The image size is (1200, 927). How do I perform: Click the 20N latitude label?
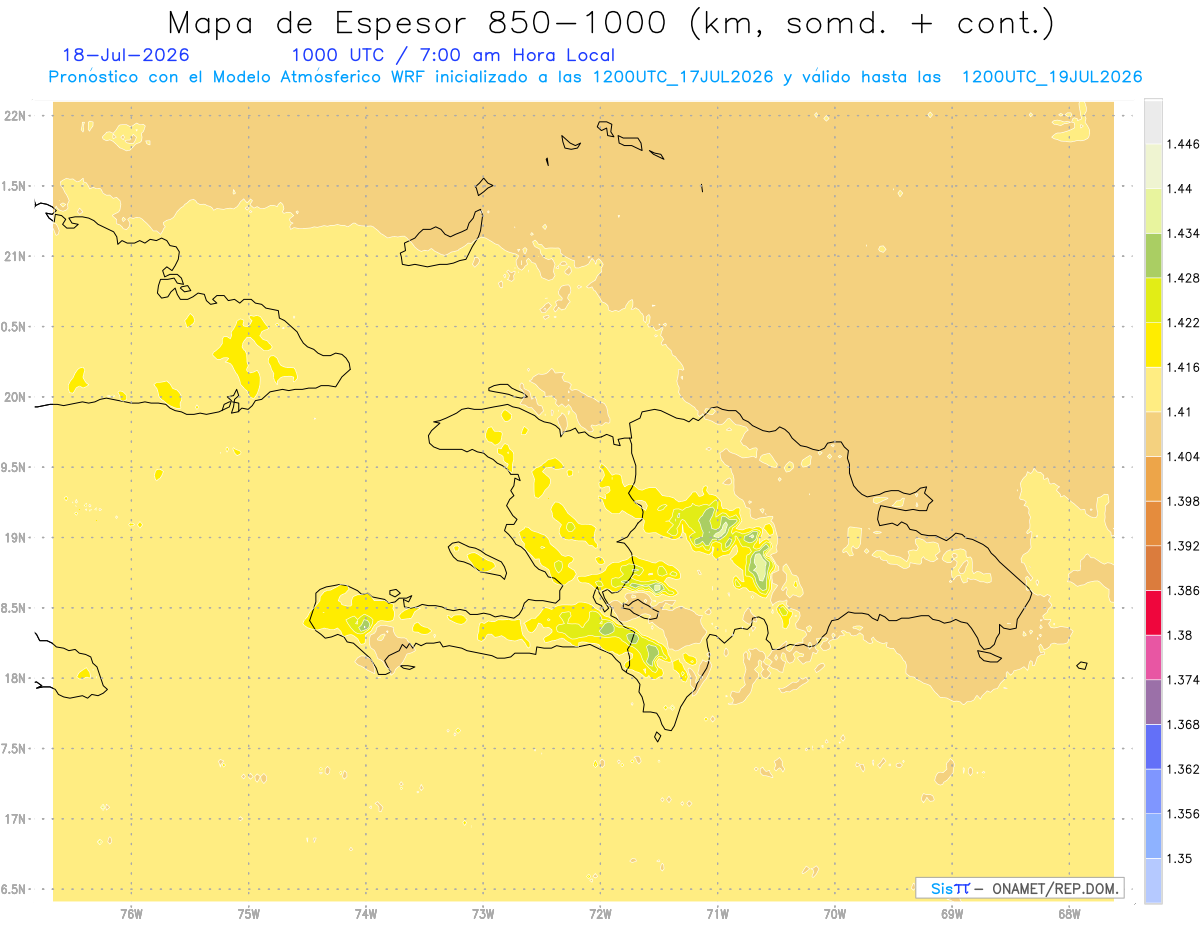14,397
